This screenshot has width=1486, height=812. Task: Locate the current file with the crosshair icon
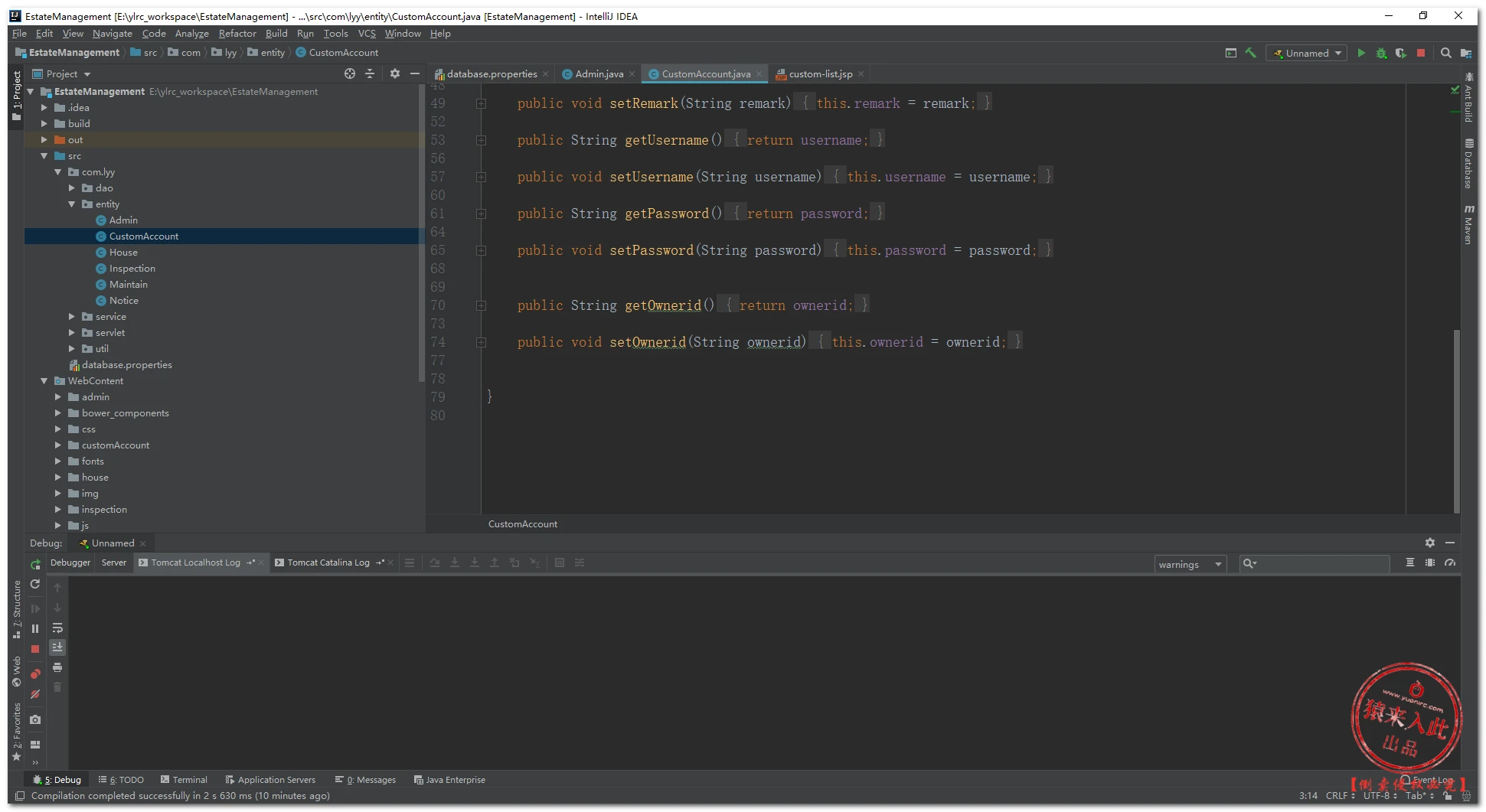(350, 74)
